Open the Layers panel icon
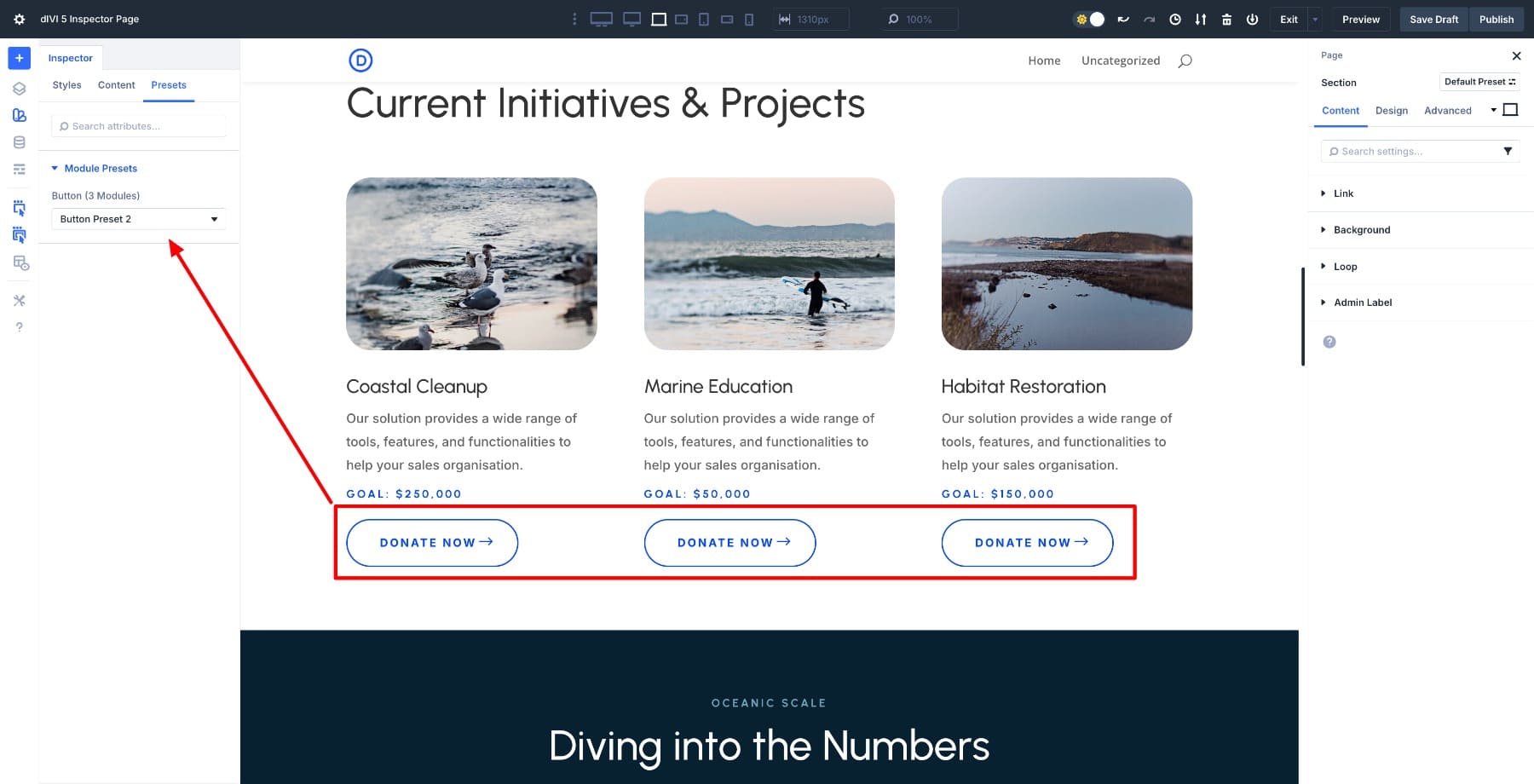Viewport: 1534px width, 784px height. [x=19, y=89]
